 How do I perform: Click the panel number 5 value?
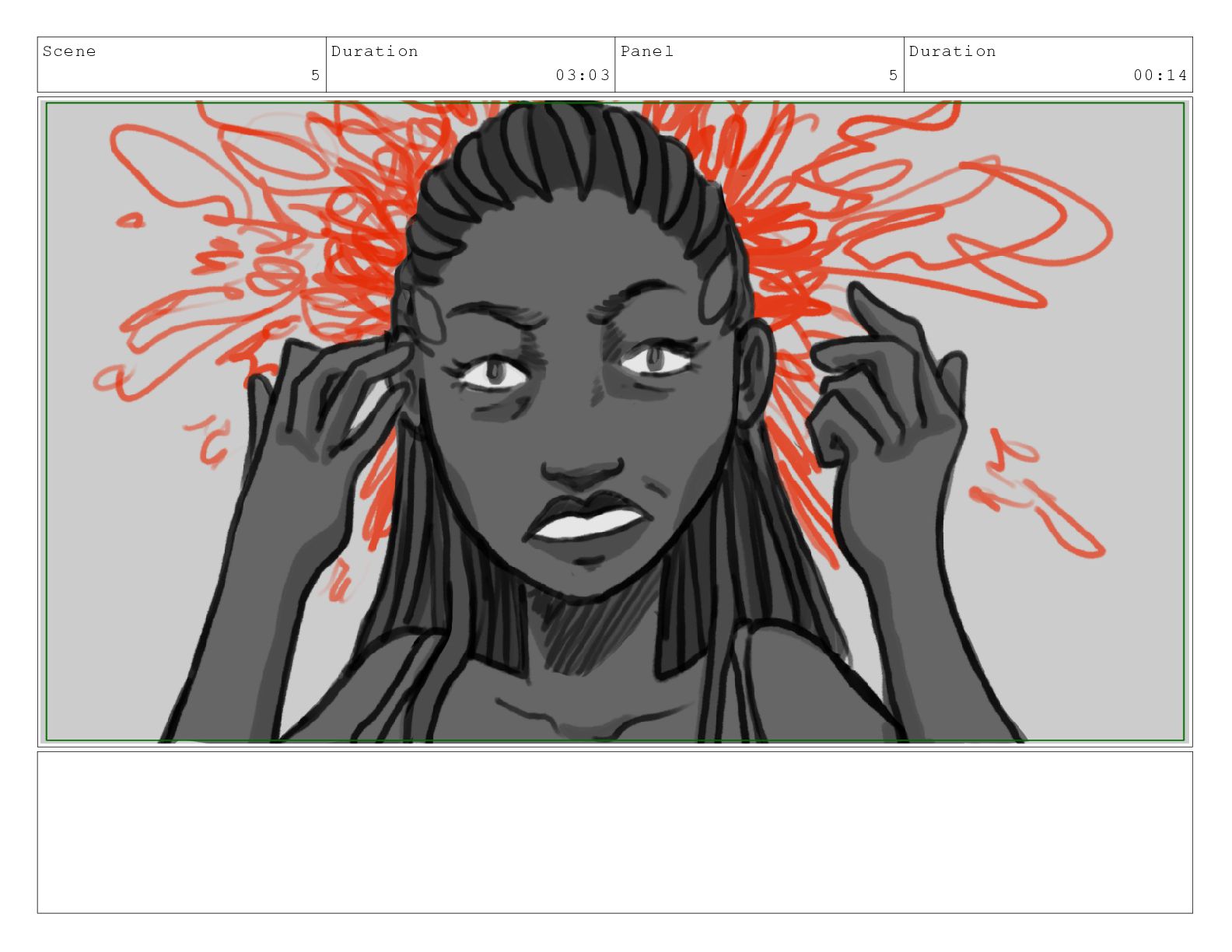tap(893, 75)
